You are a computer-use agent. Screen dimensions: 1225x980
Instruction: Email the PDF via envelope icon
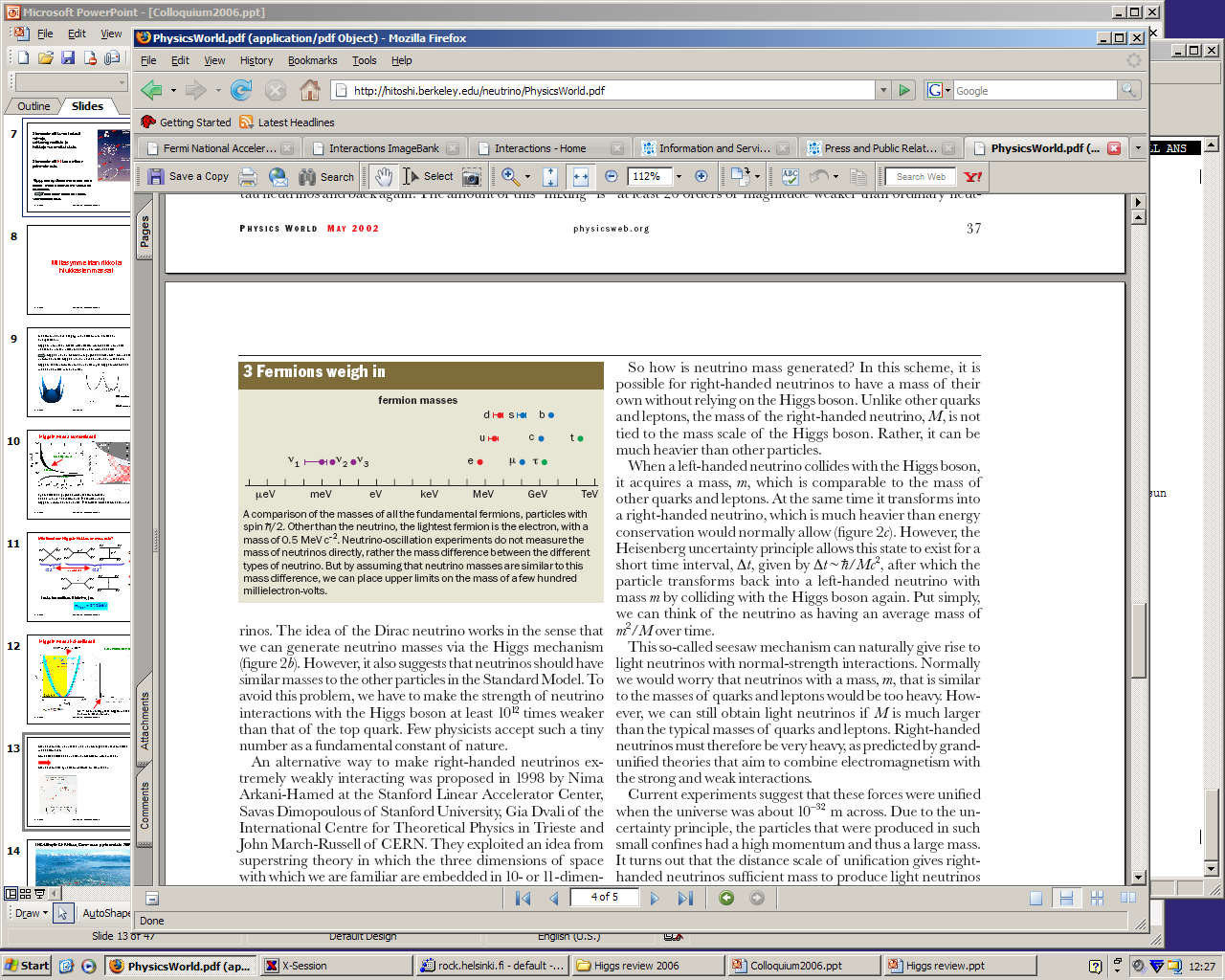tap(278, 176)
